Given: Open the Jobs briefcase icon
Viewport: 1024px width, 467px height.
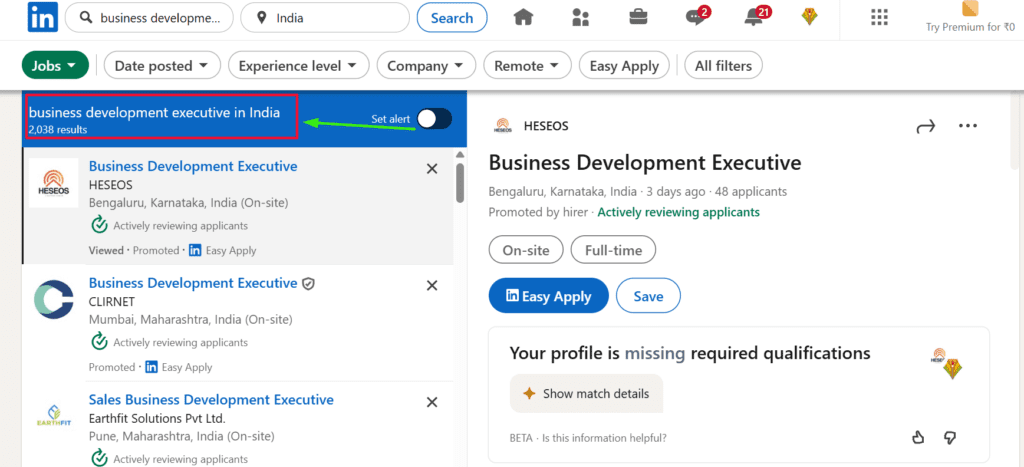Looking at the screenshot, I should [x=638, y=18].
